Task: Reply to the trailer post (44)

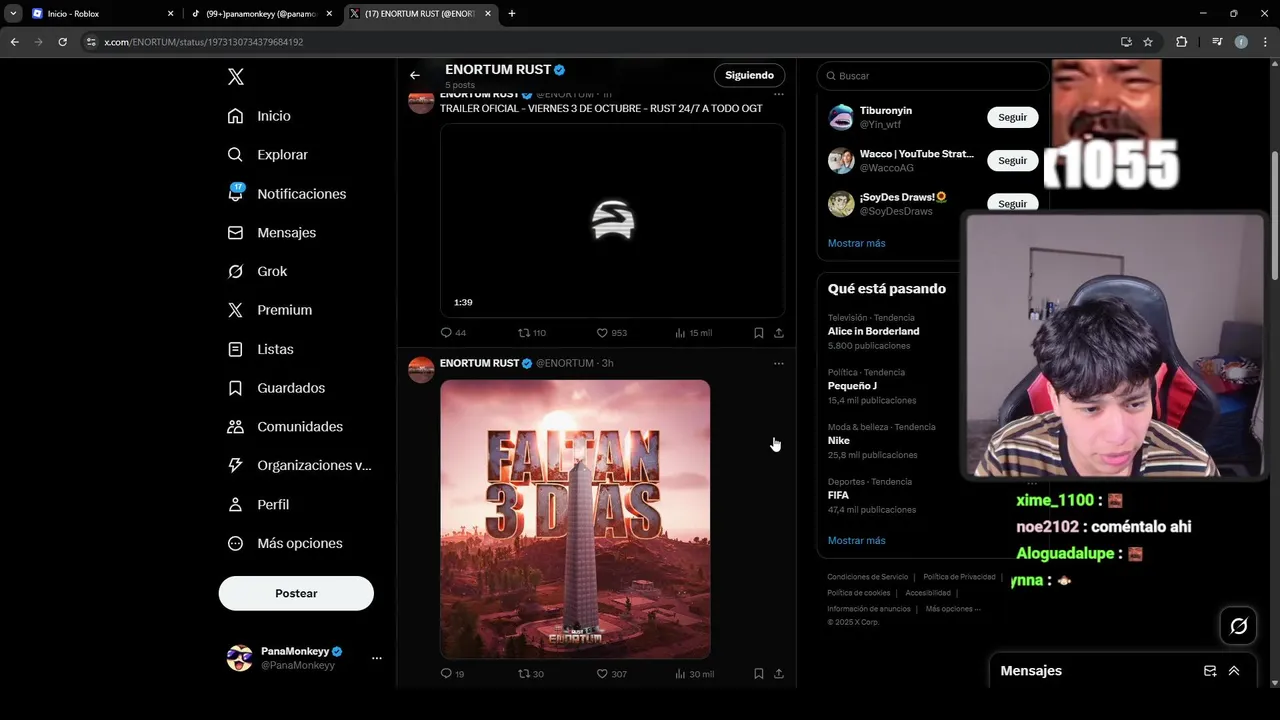Action: tap(453, 333)
